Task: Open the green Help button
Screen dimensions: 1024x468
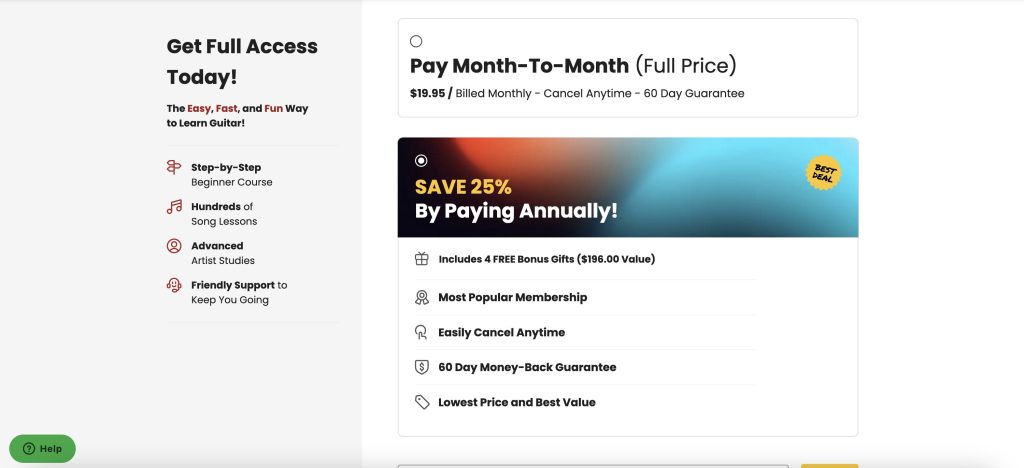Action: click(42, 448)
